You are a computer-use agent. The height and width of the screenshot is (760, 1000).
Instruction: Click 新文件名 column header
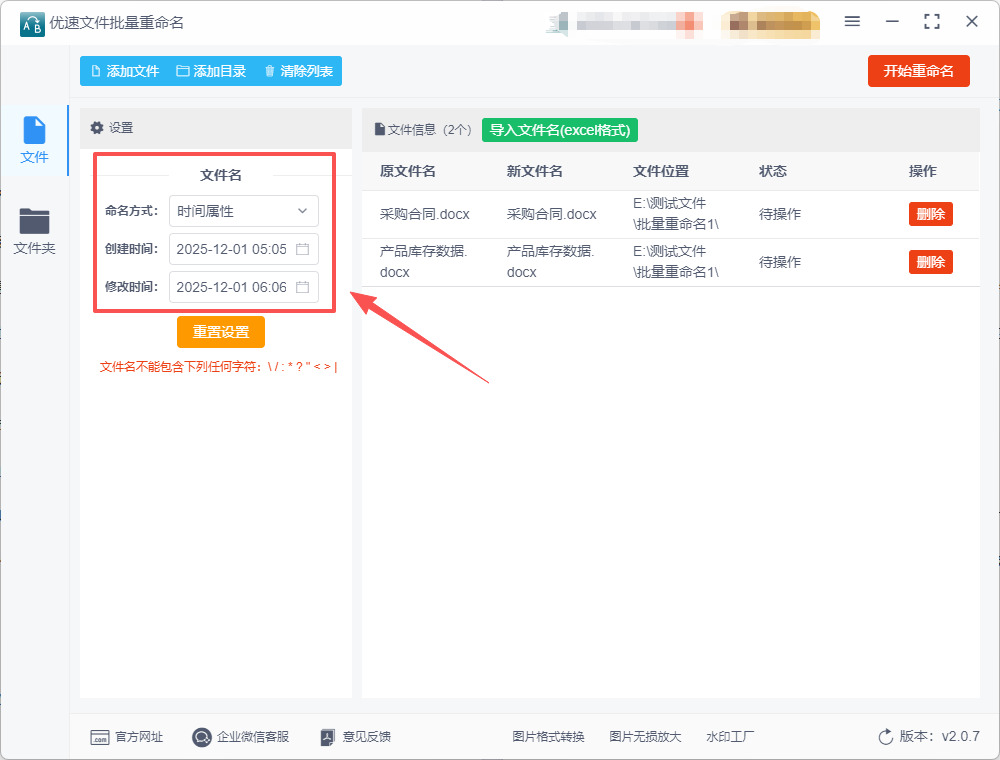coord(534,171)
